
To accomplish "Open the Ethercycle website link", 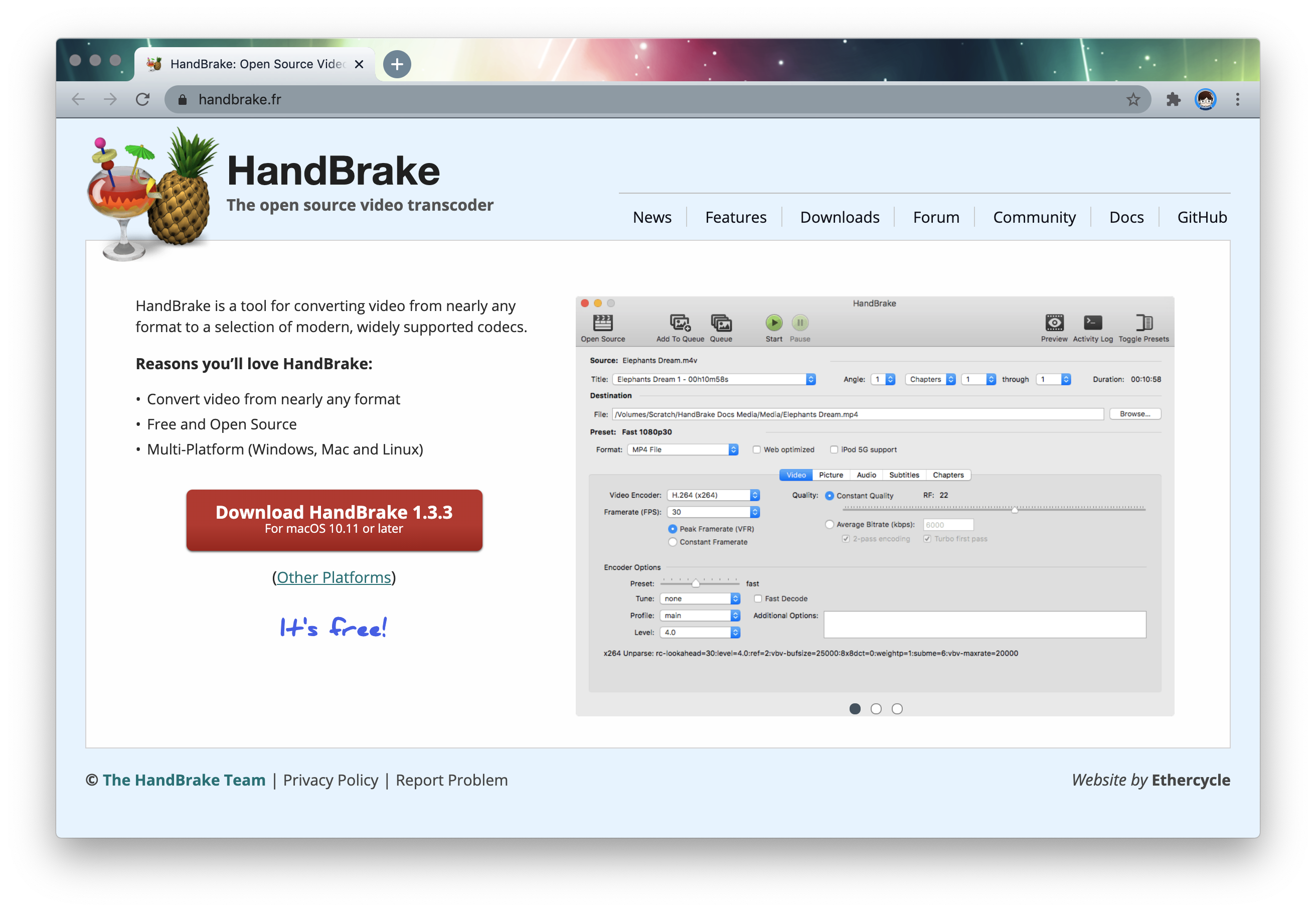I will [1190, 780].
